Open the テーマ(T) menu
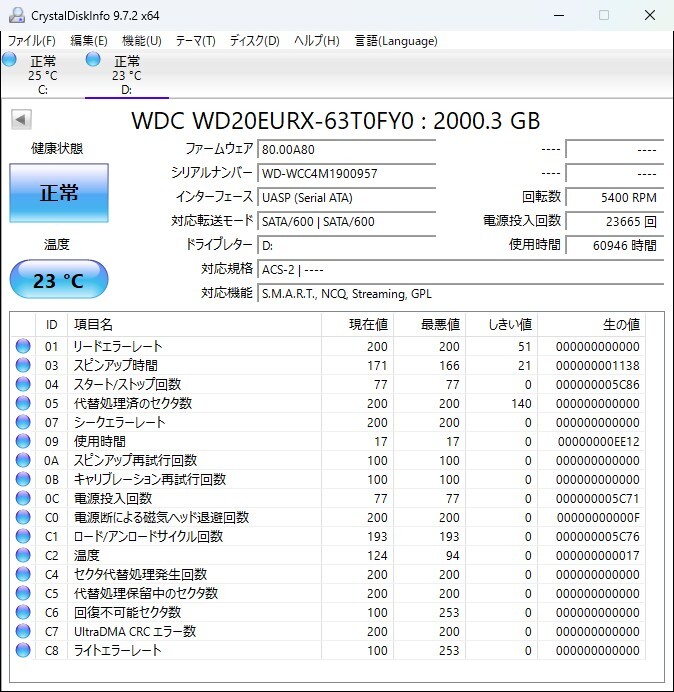 coord(195,41)
